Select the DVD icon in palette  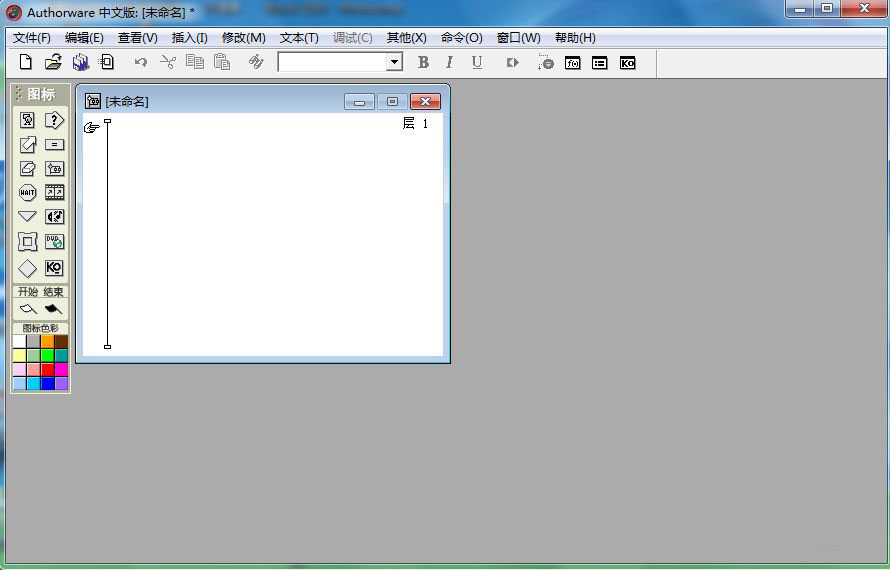coord(54,242)
